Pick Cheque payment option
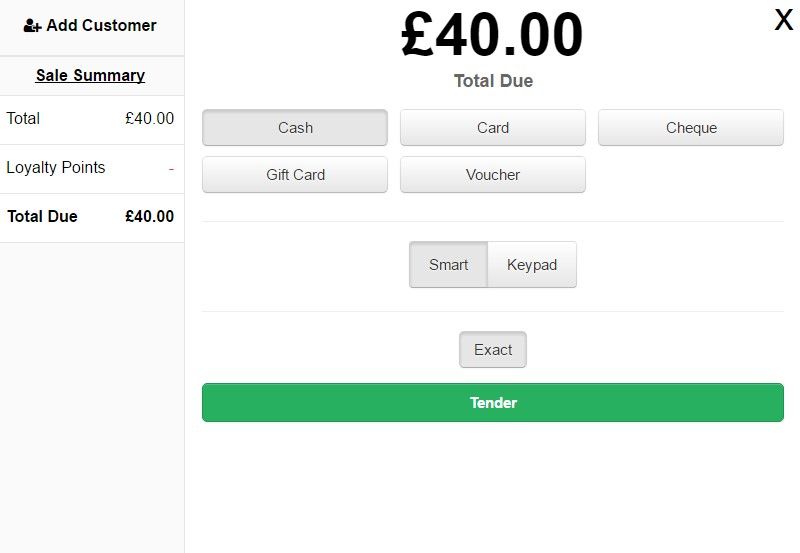The image size is (800, 553). pyautogui.click(x=691, y=128)
